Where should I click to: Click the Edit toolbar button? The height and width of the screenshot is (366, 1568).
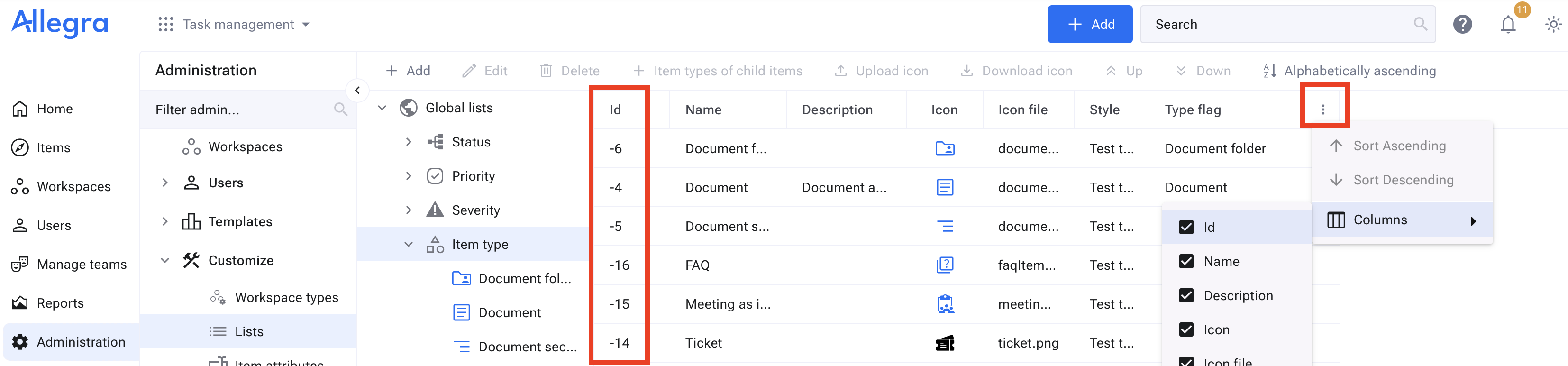point(484,71)
